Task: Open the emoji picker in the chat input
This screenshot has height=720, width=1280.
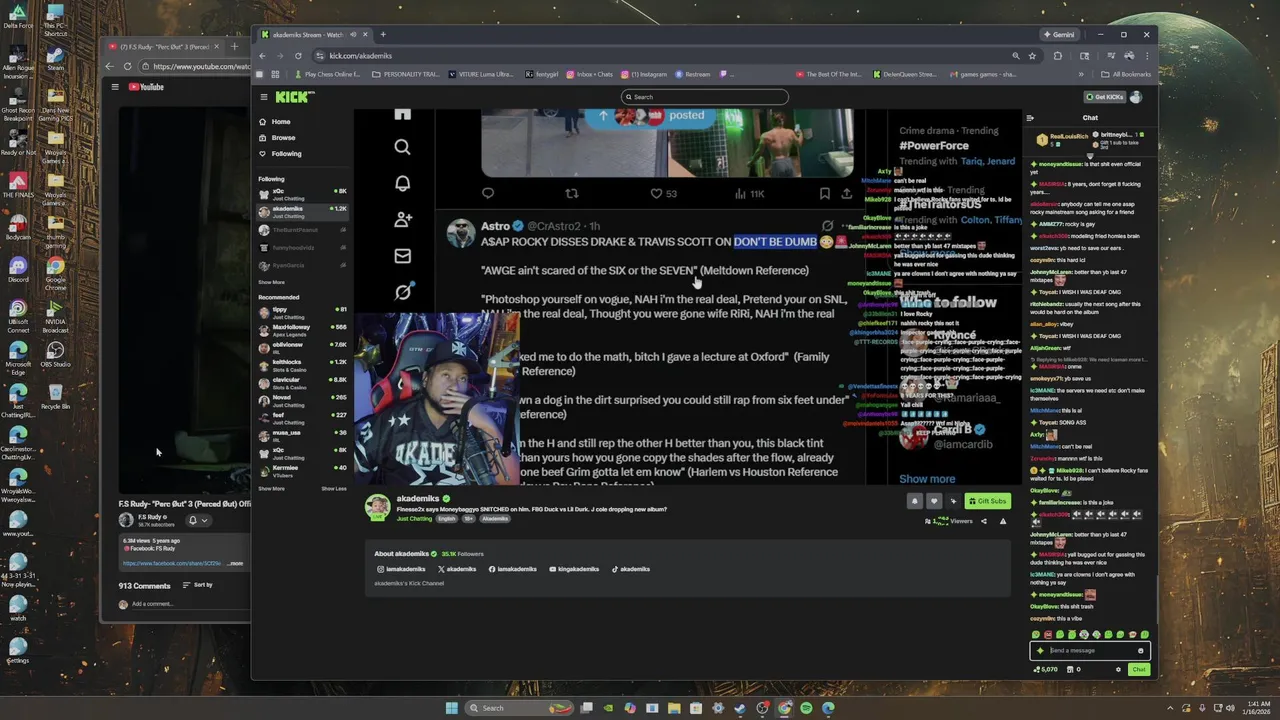Action: [1141, 651]
